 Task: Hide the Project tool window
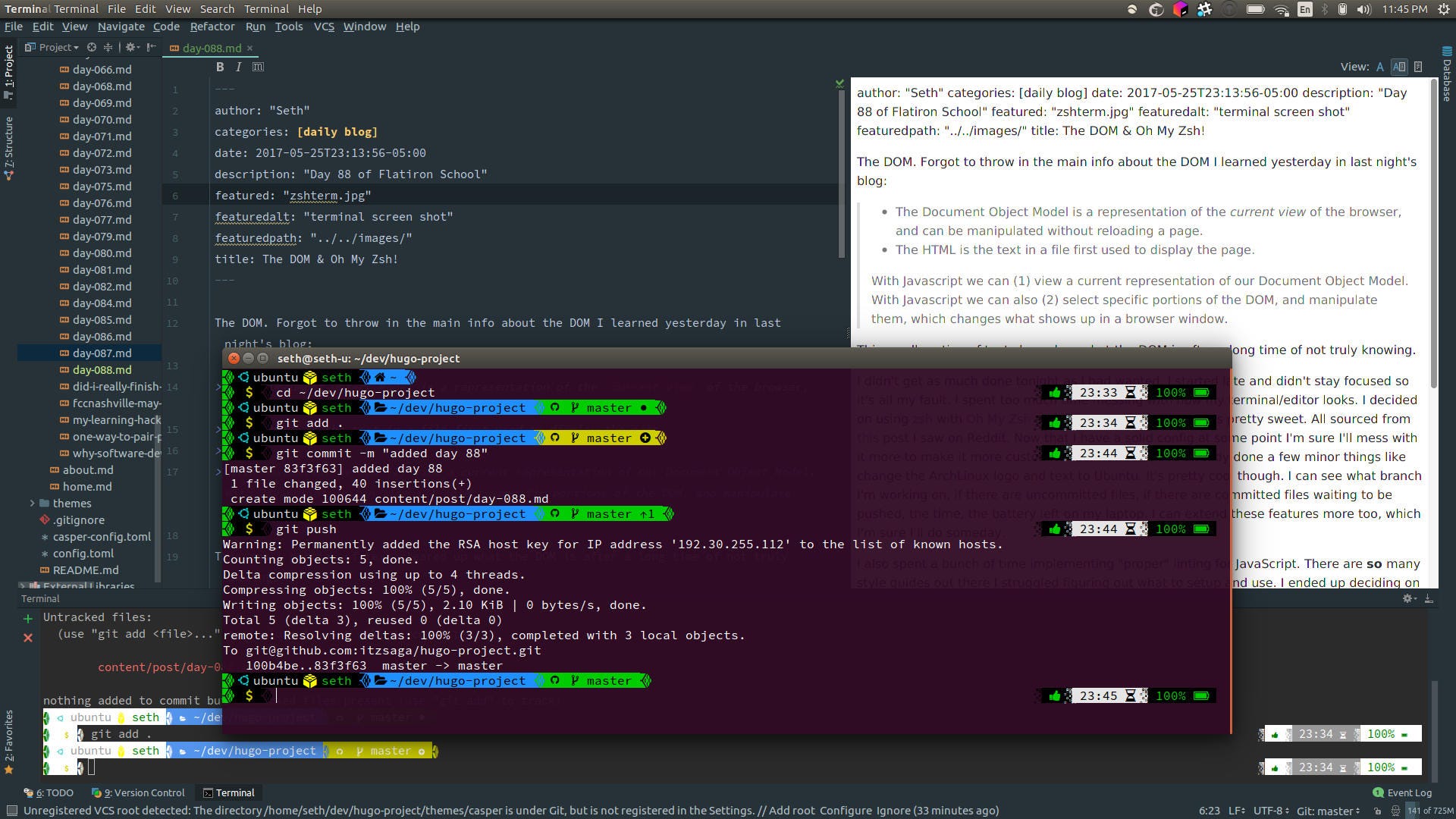[x=151, y=47]
